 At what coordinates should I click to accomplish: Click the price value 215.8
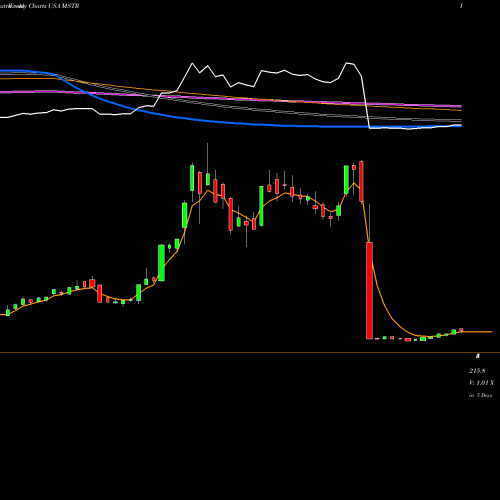click(477, 371)
